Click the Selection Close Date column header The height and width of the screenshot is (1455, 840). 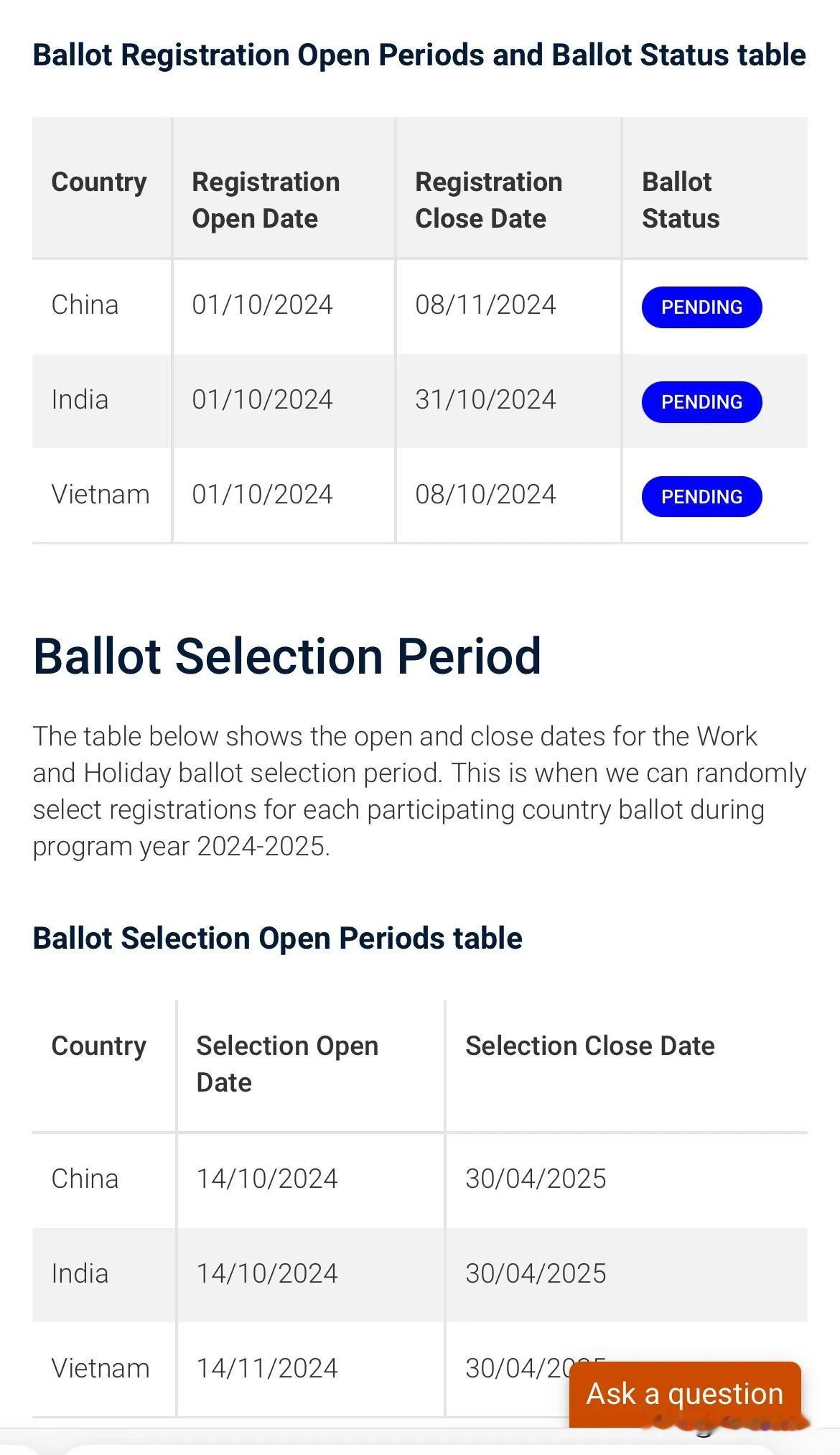coord(590,1046)
